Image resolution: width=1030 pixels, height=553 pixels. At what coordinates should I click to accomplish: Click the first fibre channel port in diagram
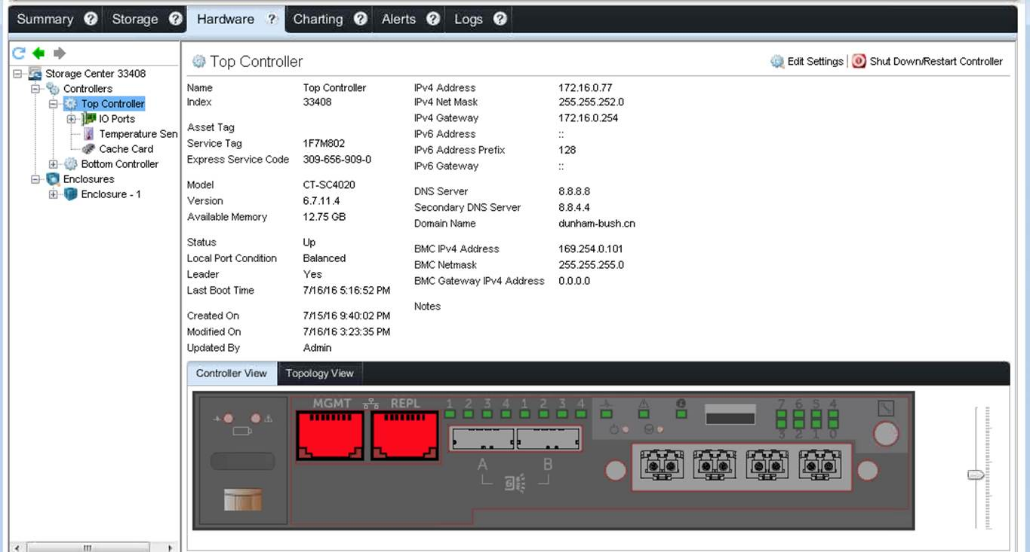pyautogui.click(x=662, y=466)
